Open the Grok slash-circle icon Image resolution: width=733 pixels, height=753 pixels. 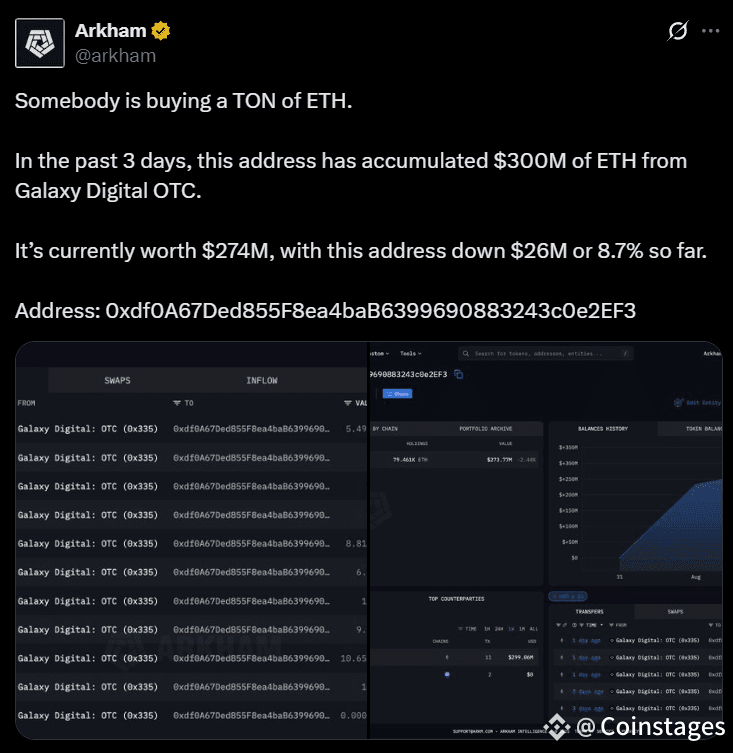(678, 31)
